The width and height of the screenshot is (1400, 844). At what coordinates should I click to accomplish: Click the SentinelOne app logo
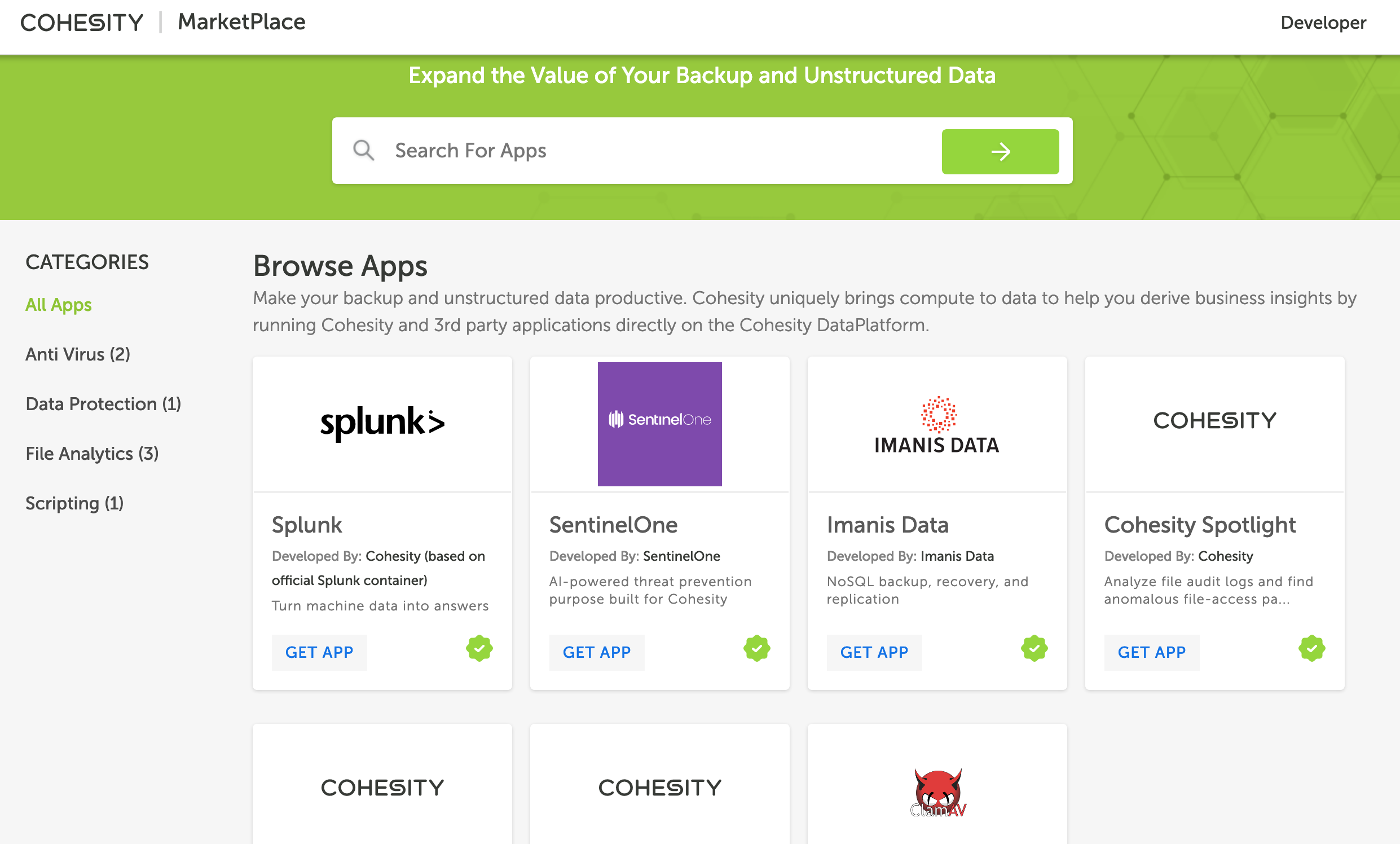click(x=659, y=424)
